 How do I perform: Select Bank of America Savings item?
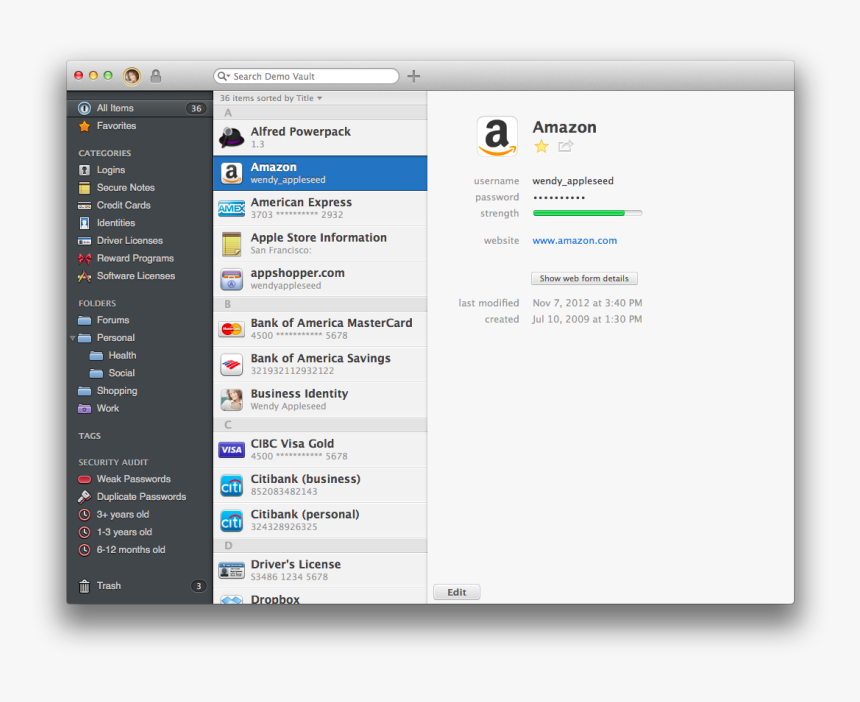click(x=320, y=364)
